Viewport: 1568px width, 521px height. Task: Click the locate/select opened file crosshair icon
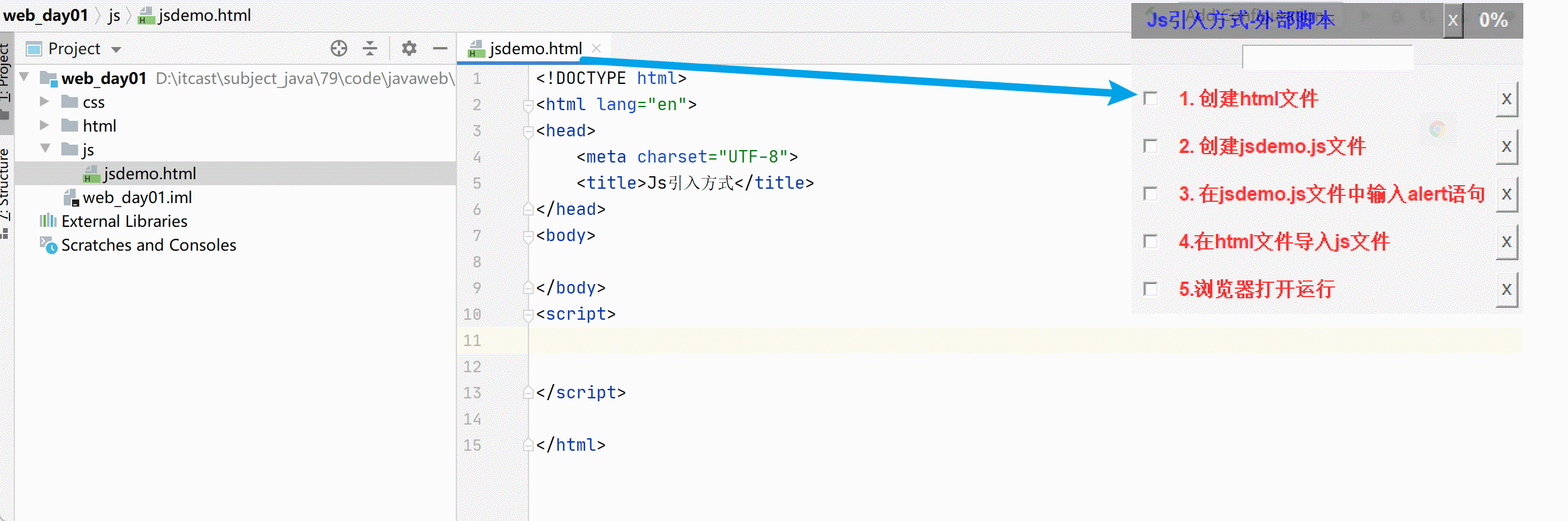[x=339, y=48]
